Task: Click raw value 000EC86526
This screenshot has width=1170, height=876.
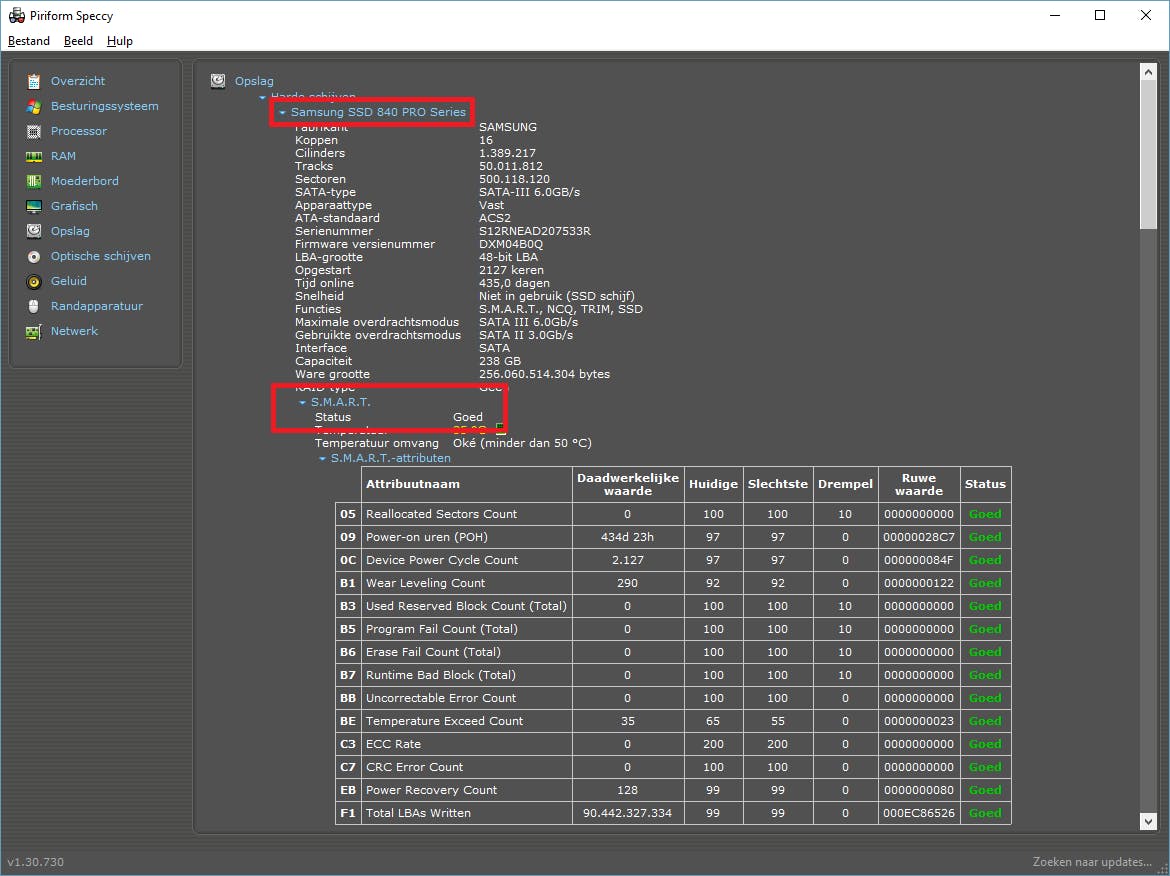Action: [x=919, y=813]
